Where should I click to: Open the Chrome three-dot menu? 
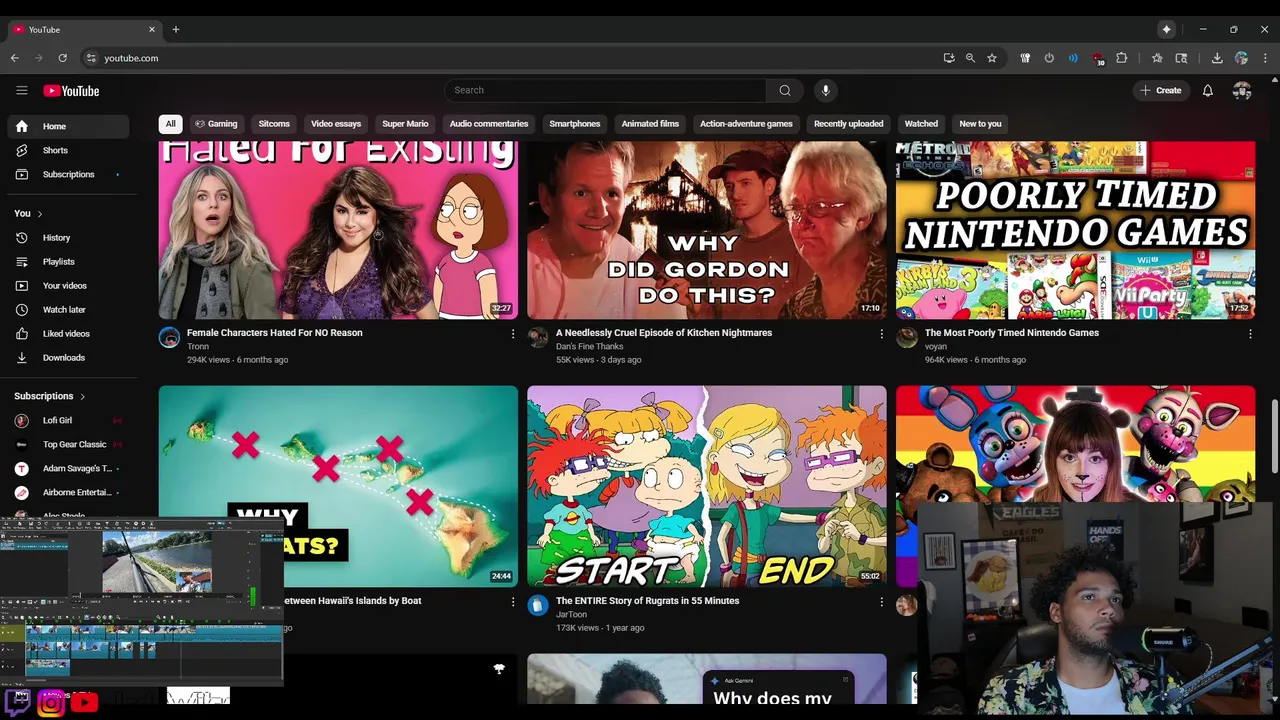(x=1265, y=58)
